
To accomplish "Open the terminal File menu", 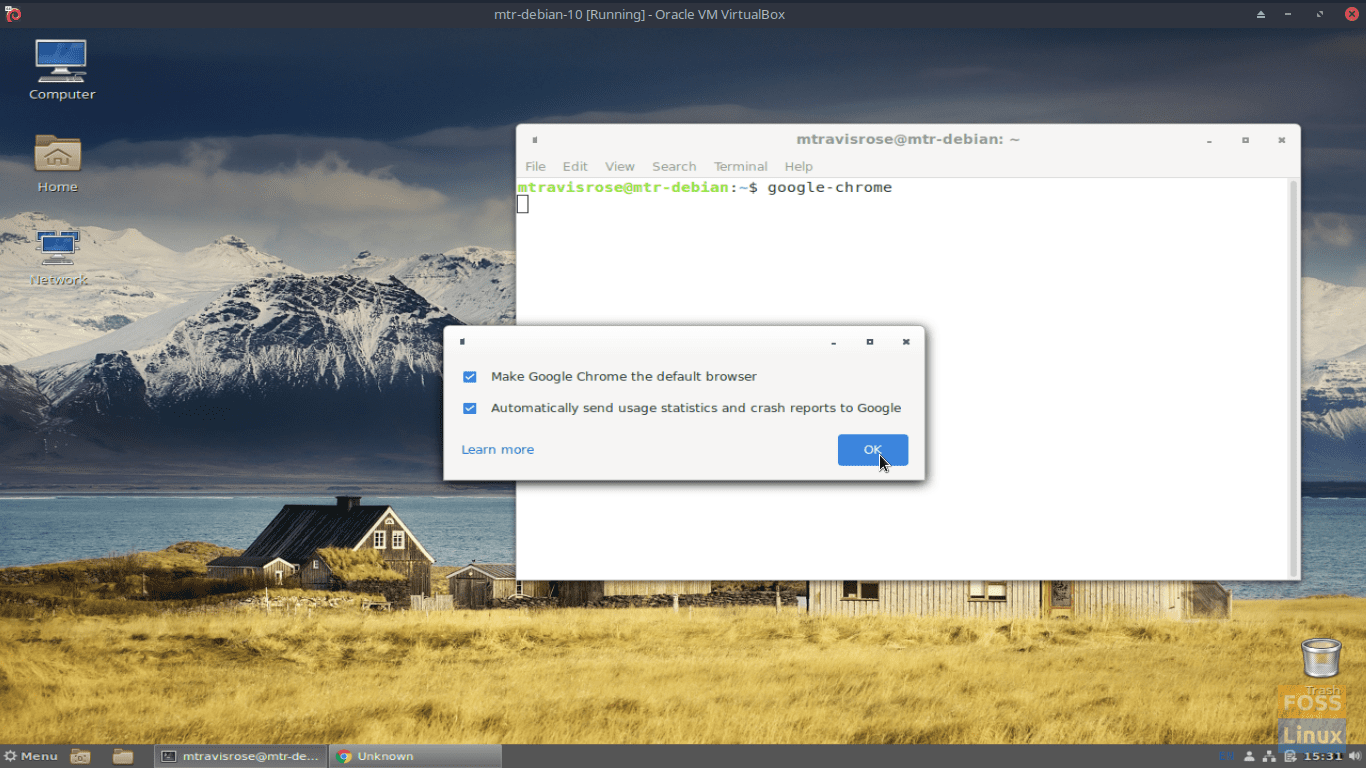I will pyautogui.click(x=536, y=166).
